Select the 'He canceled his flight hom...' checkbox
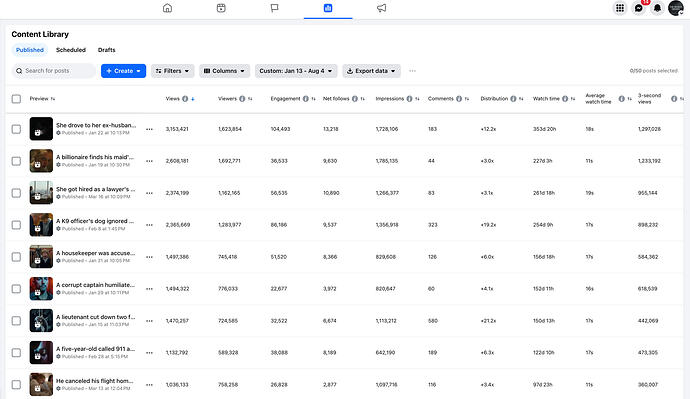The image size is (690, 399). (x=16, y=384)
